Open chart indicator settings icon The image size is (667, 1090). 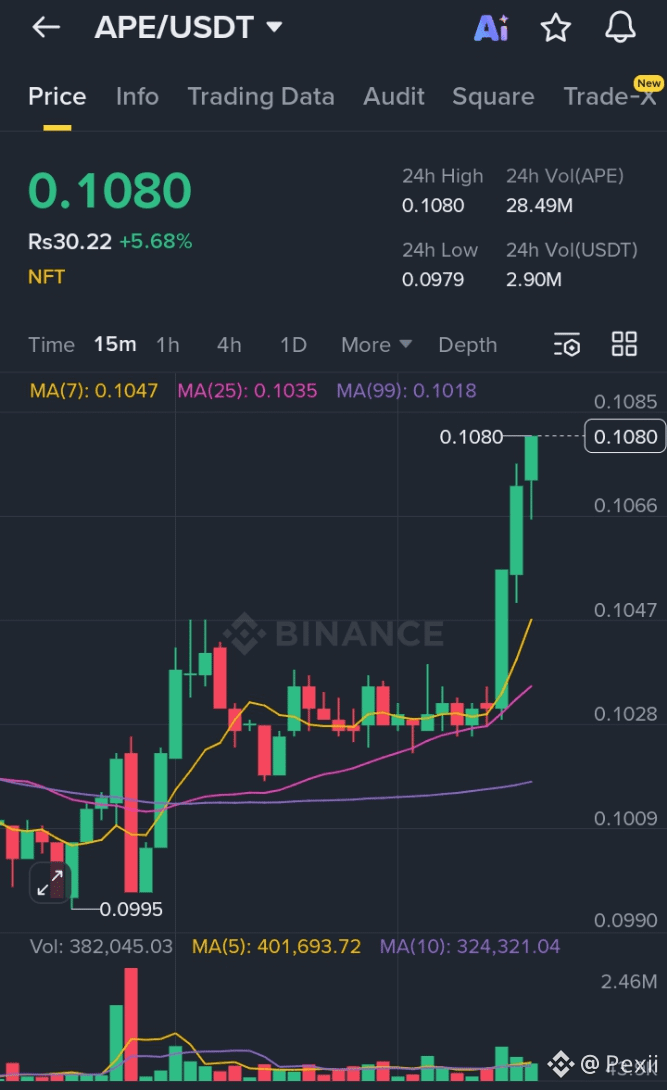[x=567, y=344]
